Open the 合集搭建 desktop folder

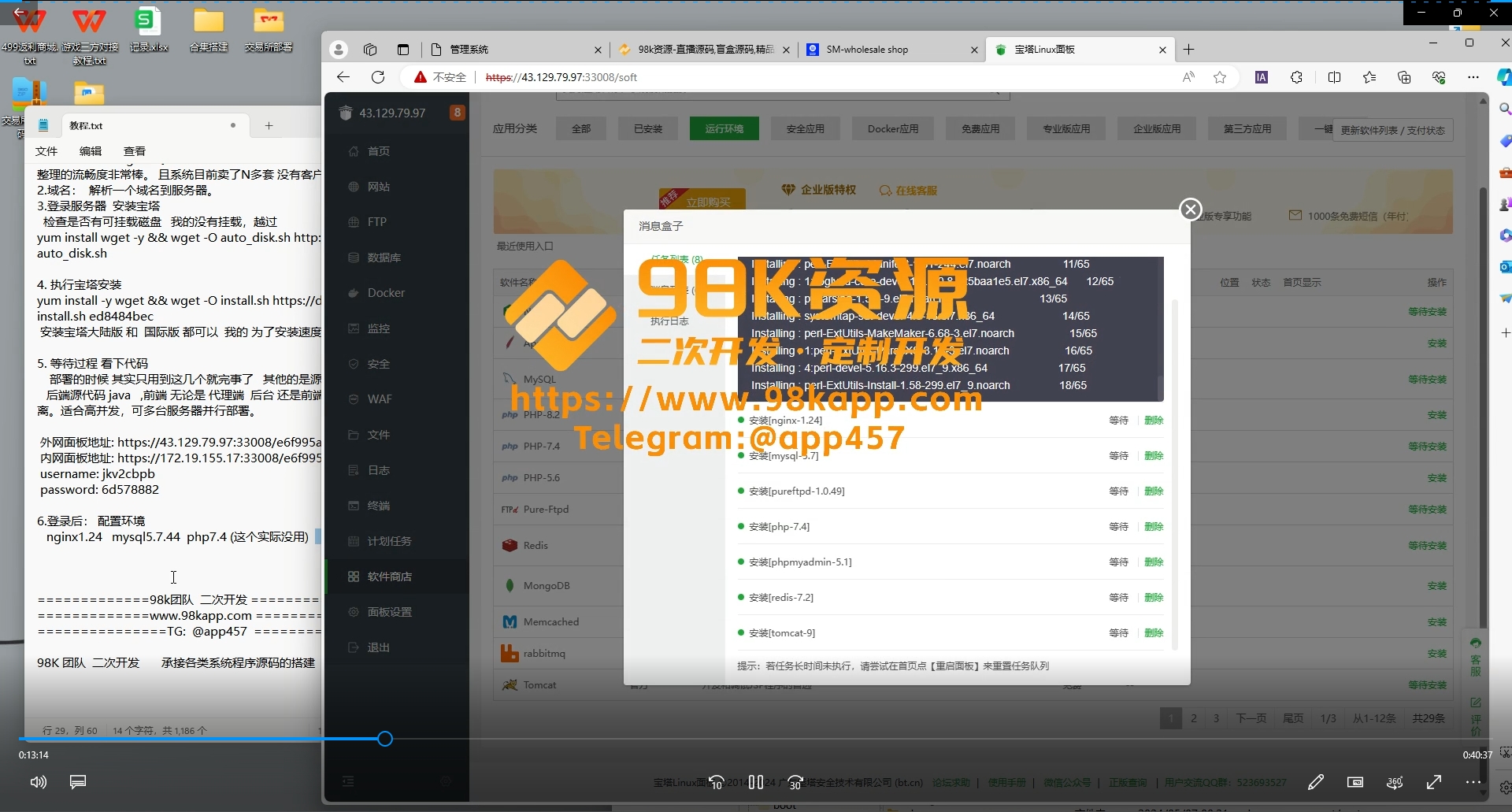coord(209,30)
